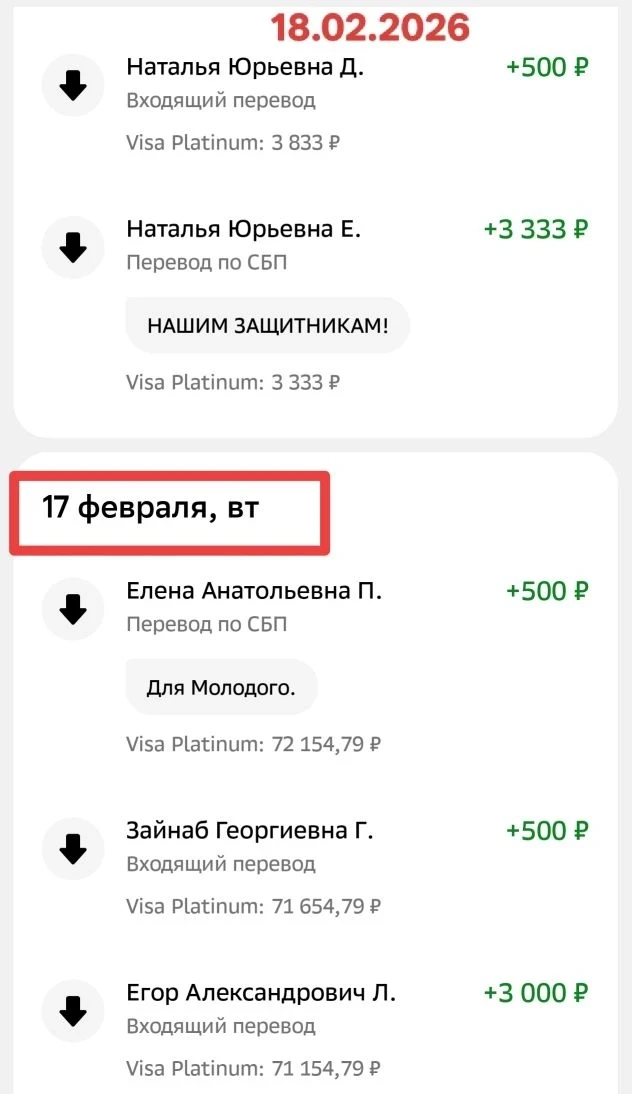Select the Для Молодого. message bubble
Screen dimensions: 632x1094
click(x=220, y=687)
